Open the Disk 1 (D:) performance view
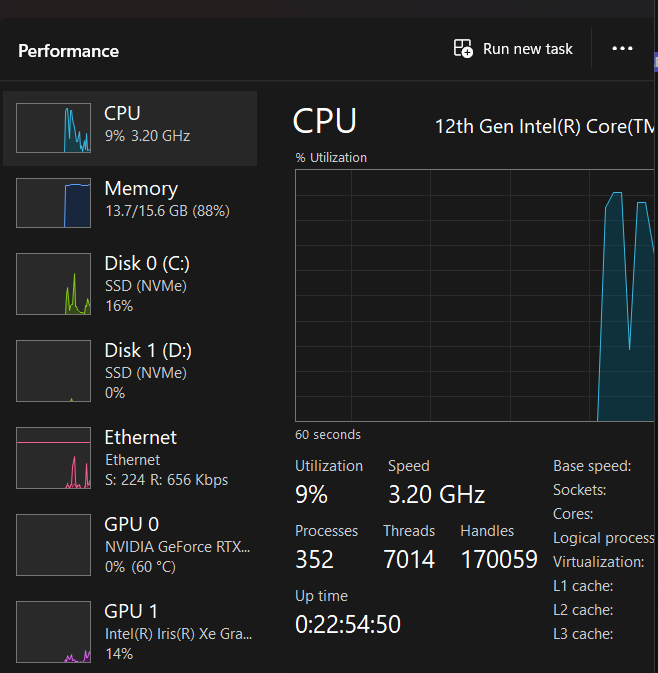 coord(148,371)
